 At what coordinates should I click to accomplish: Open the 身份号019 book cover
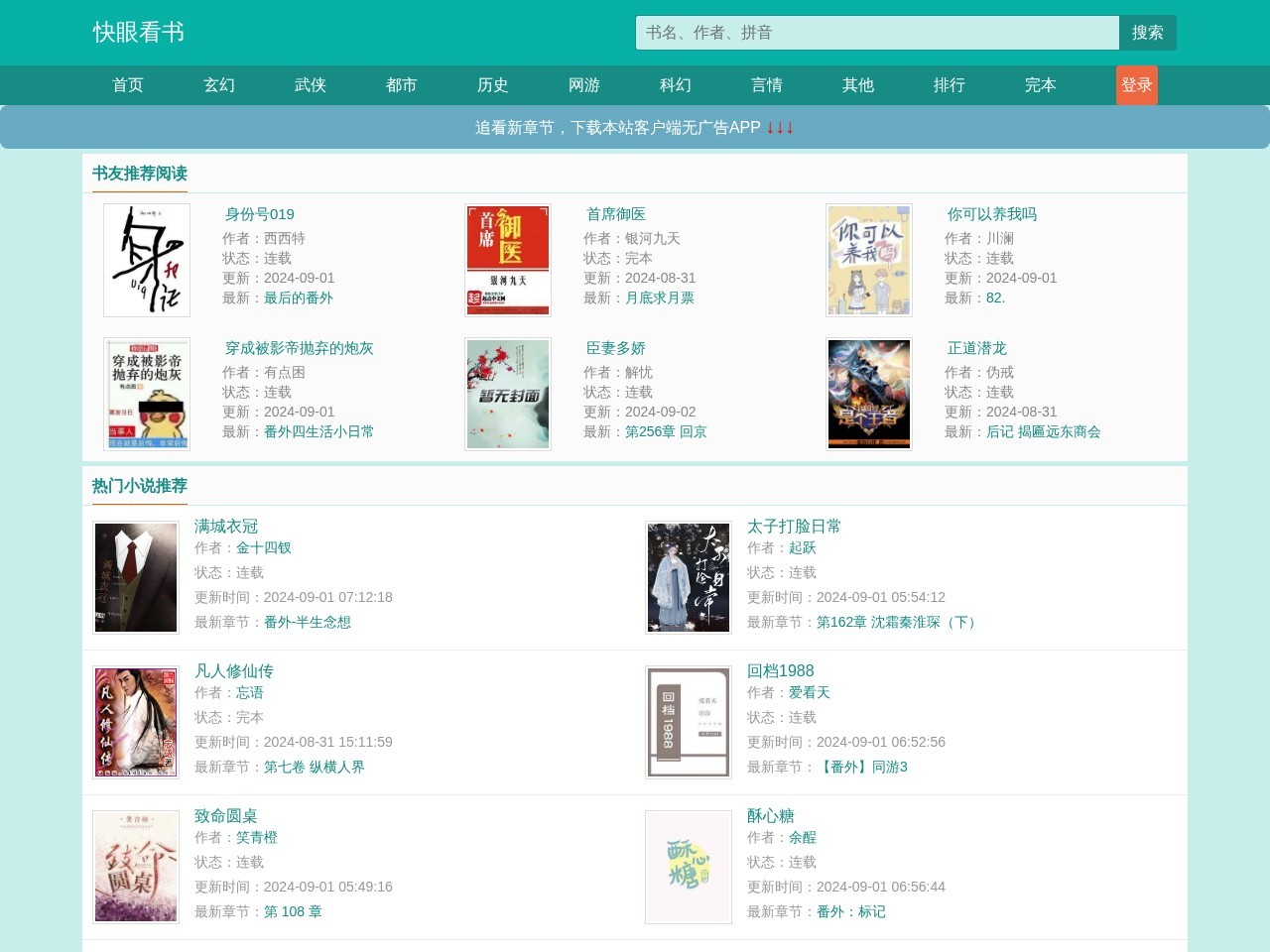tap(147, 261)
